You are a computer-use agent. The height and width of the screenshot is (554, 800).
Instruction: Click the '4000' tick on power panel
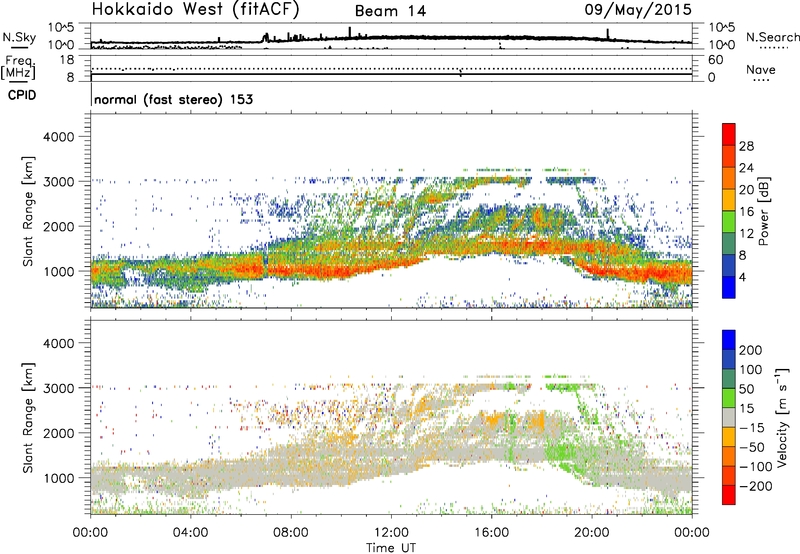tap(58, 136)
